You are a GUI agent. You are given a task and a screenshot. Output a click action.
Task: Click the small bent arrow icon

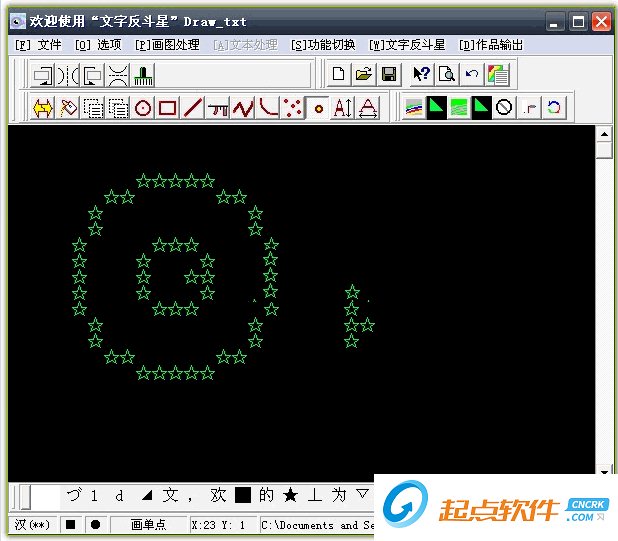[529, 108]
